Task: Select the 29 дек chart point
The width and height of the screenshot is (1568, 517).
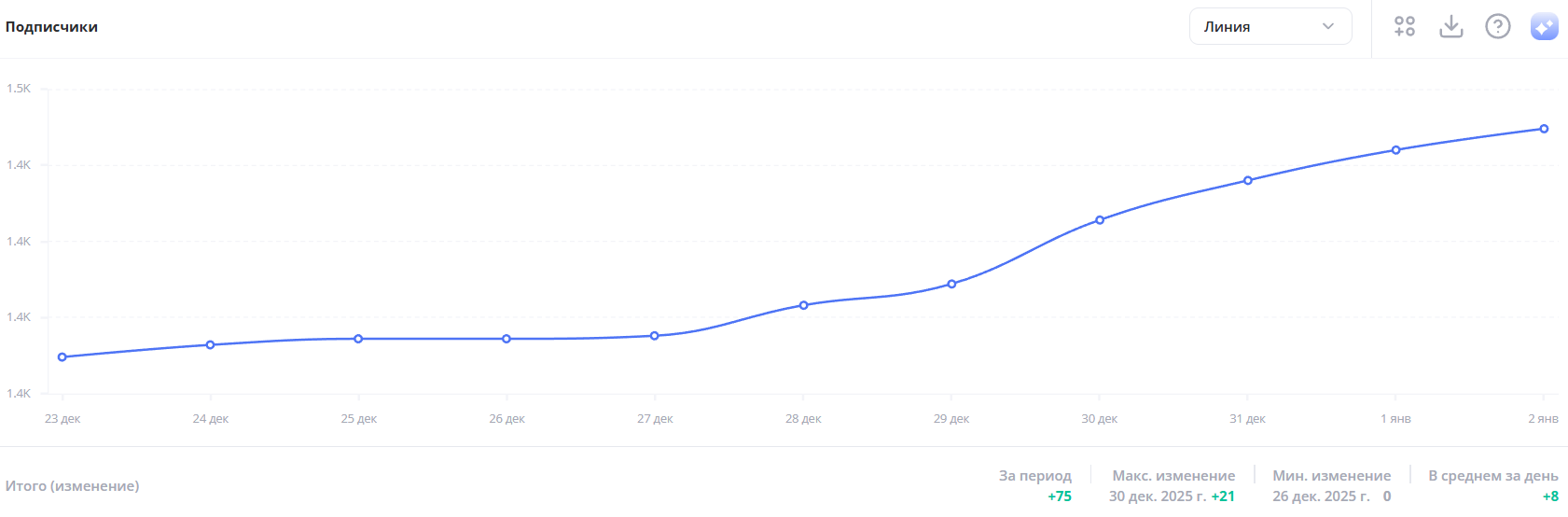Action: 951,284
